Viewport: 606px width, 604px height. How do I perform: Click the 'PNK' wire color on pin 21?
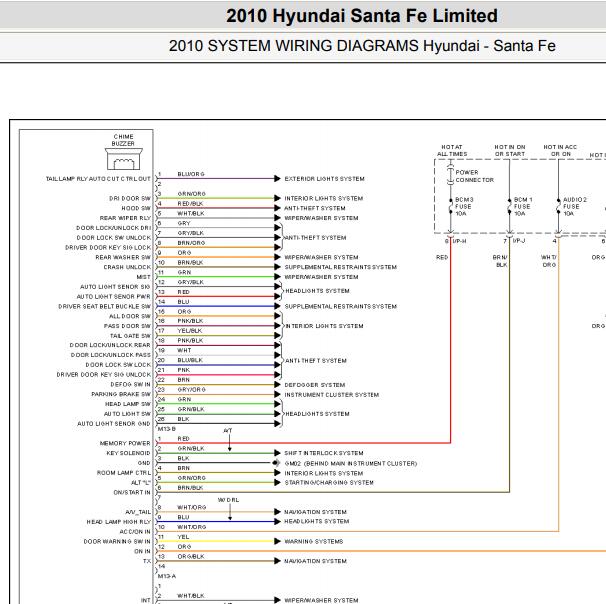tap(184, 370)
